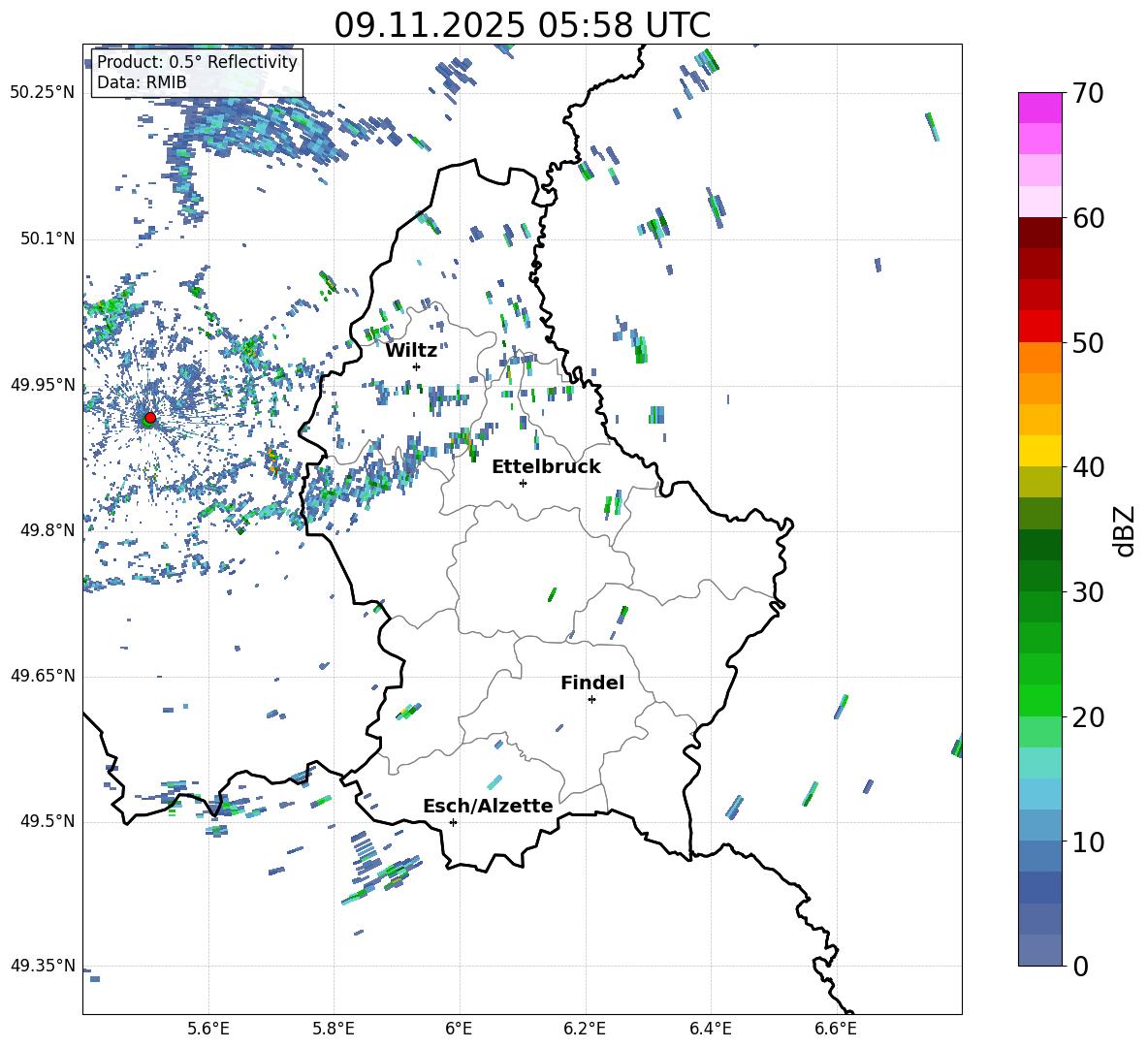Click the Esch/Alzette station cross marker
This screenshot has width=1148, height=1048.
click(453, 822)
